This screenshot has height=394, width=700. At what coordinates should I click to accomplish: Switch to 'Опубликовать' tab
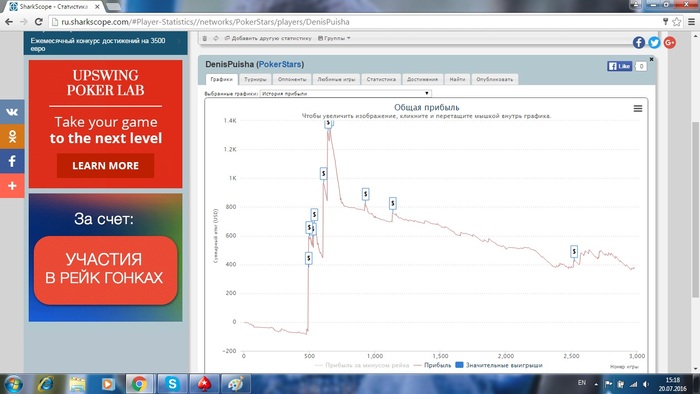(x=495, y=79)
